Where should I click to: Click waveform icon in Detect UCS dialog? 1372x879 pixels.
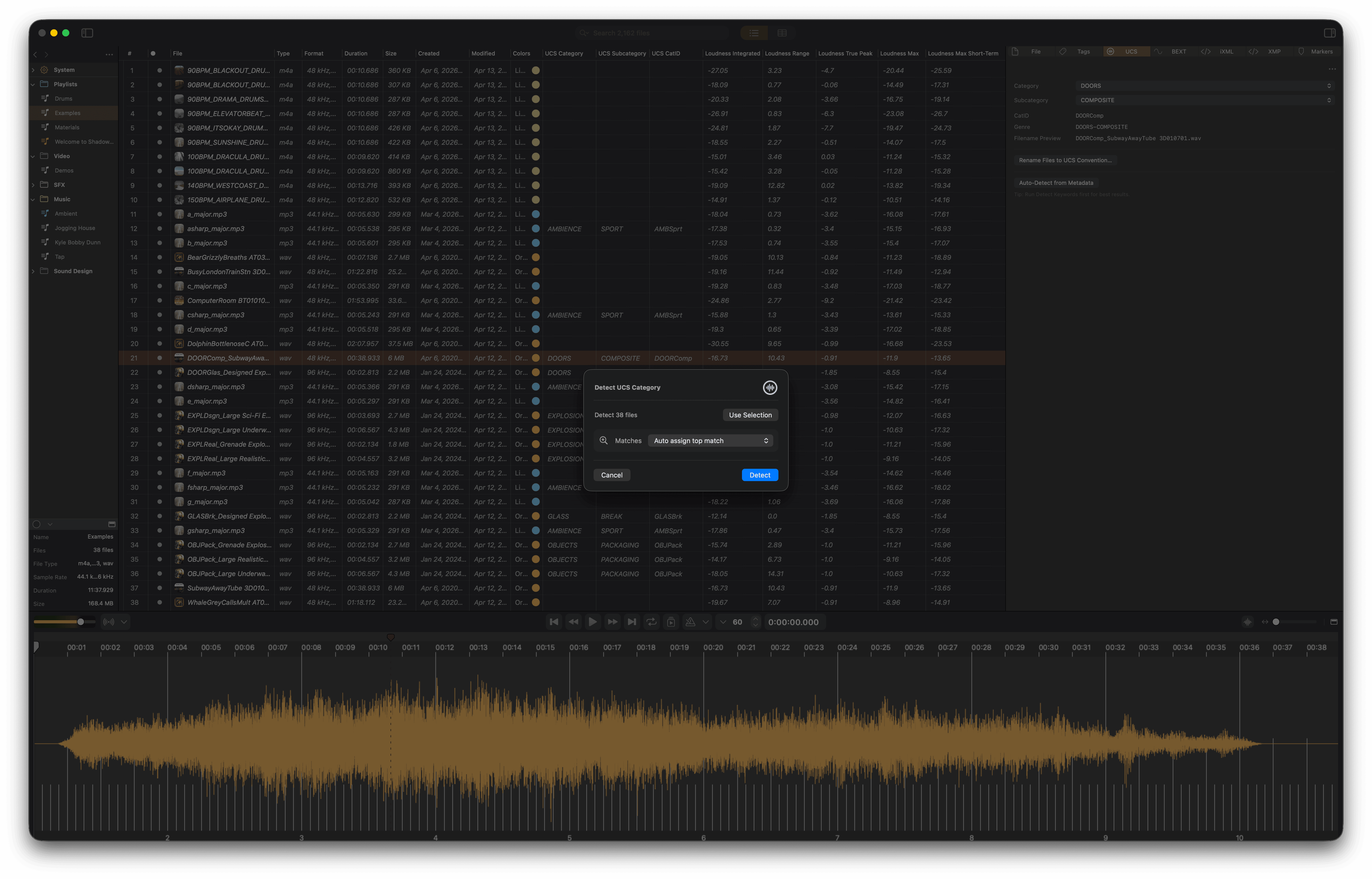769,388
